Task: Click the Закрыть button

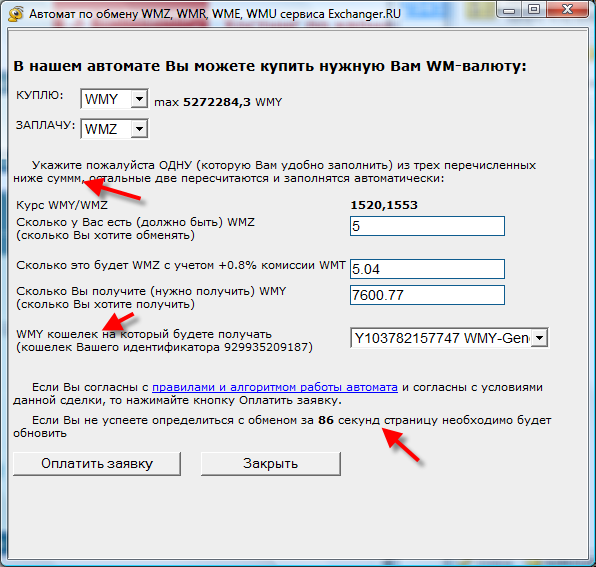Action: pyautogui.click(x=271, y=464)
